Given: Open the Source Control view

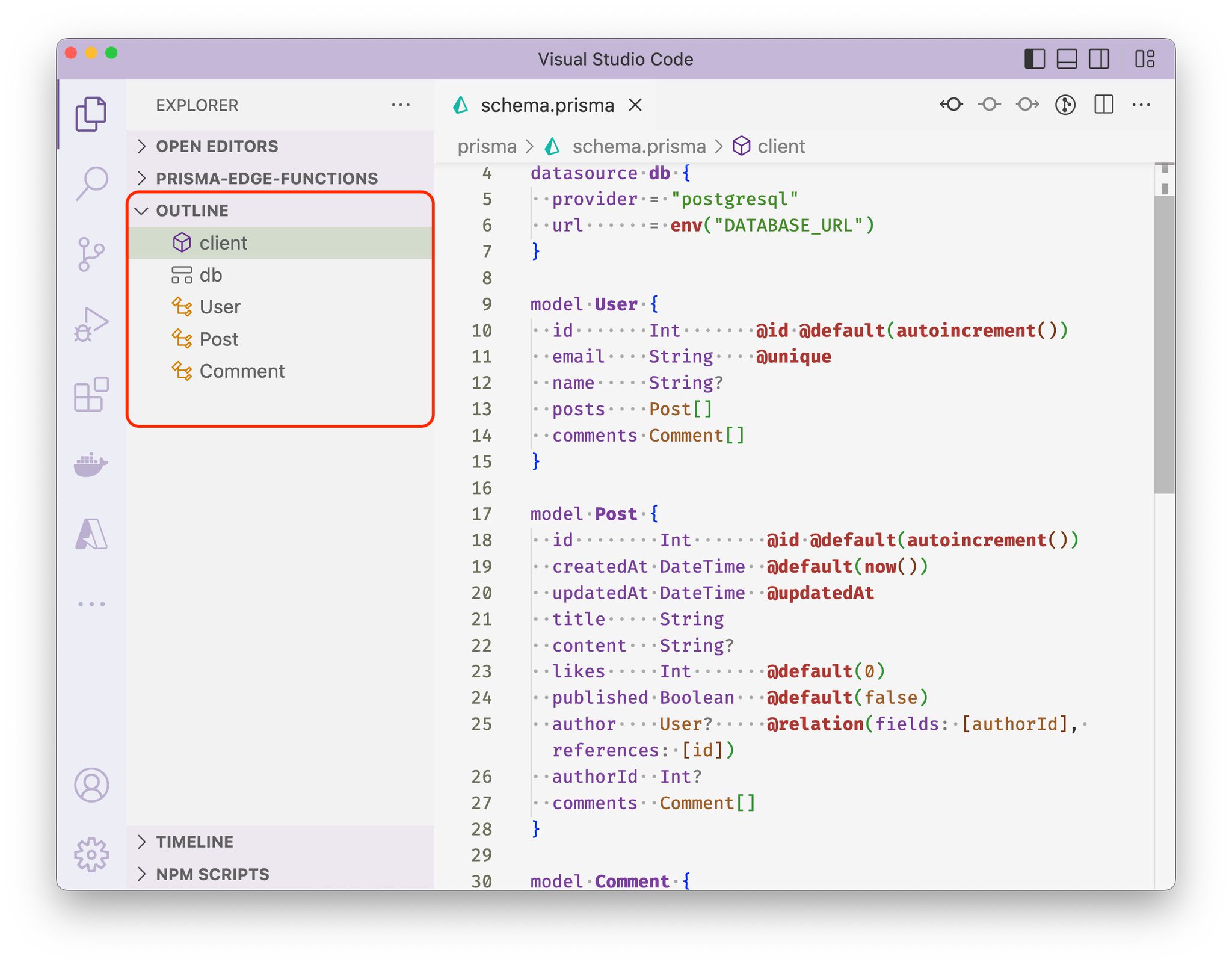Looking at the screenshot, I should point(91,254).
